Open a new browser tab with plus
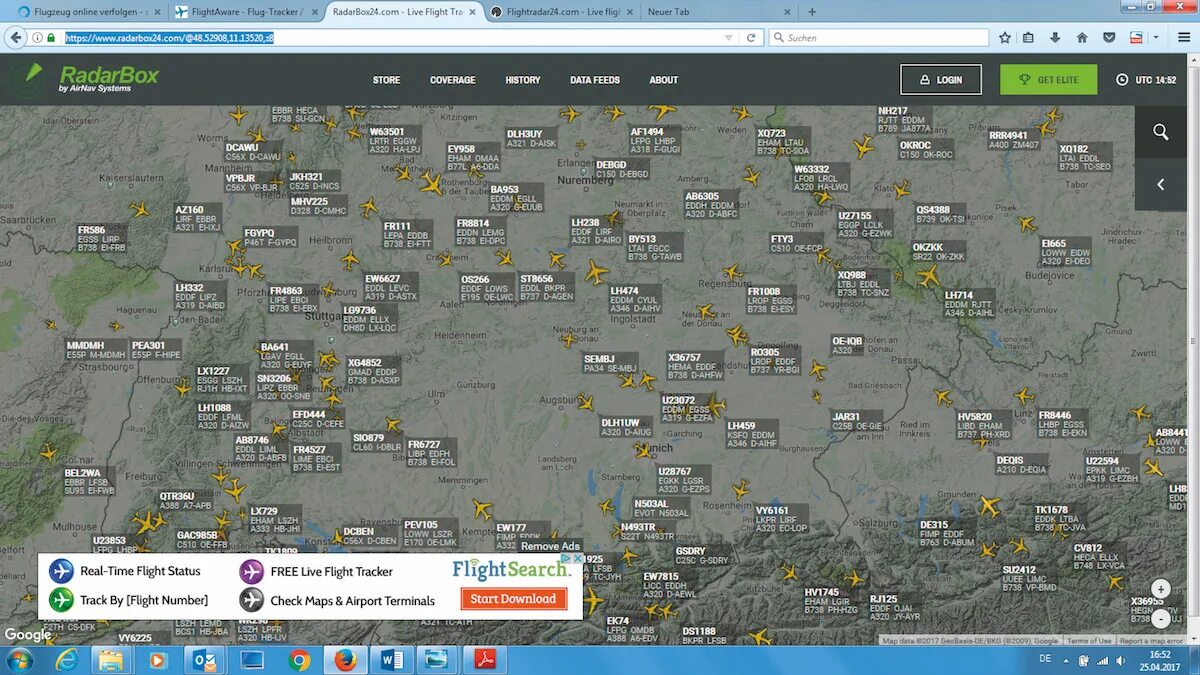The image size is (1200, 675). click(812, 12)
